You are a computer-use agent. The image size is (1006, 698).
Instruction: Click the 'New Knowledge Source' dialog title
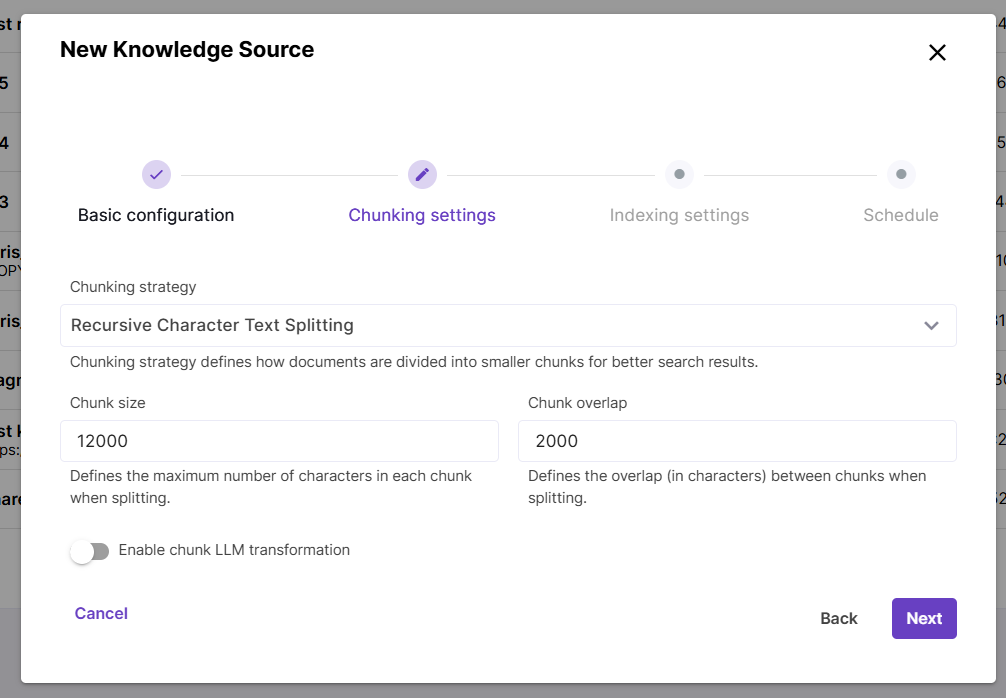187,50
